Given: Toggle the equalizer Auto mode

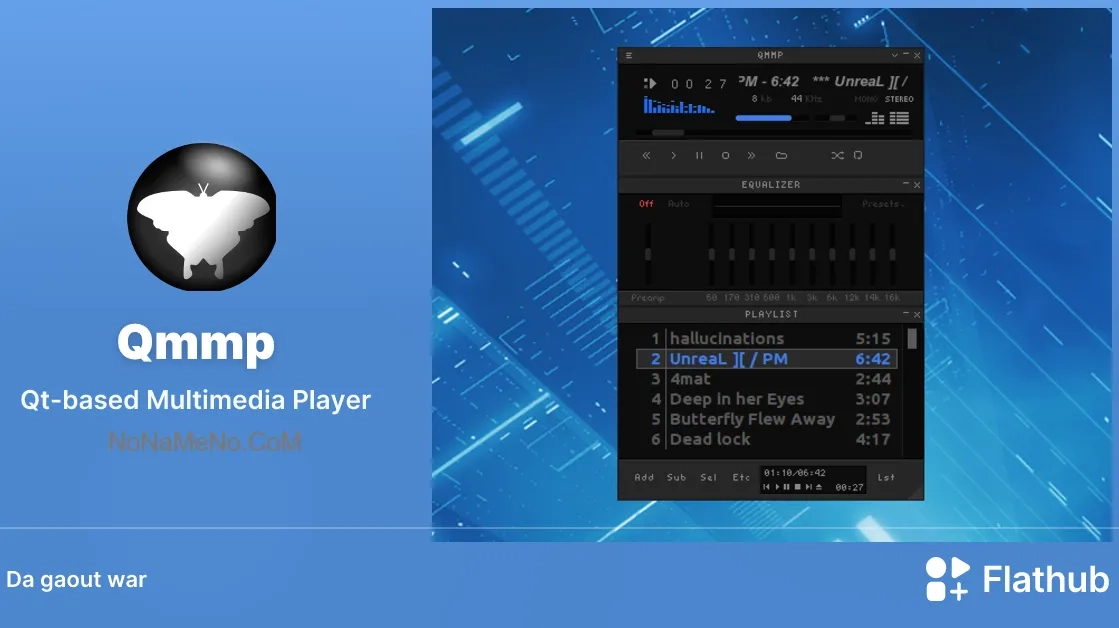Looking at the screenshot, I should tap(678, 204).
